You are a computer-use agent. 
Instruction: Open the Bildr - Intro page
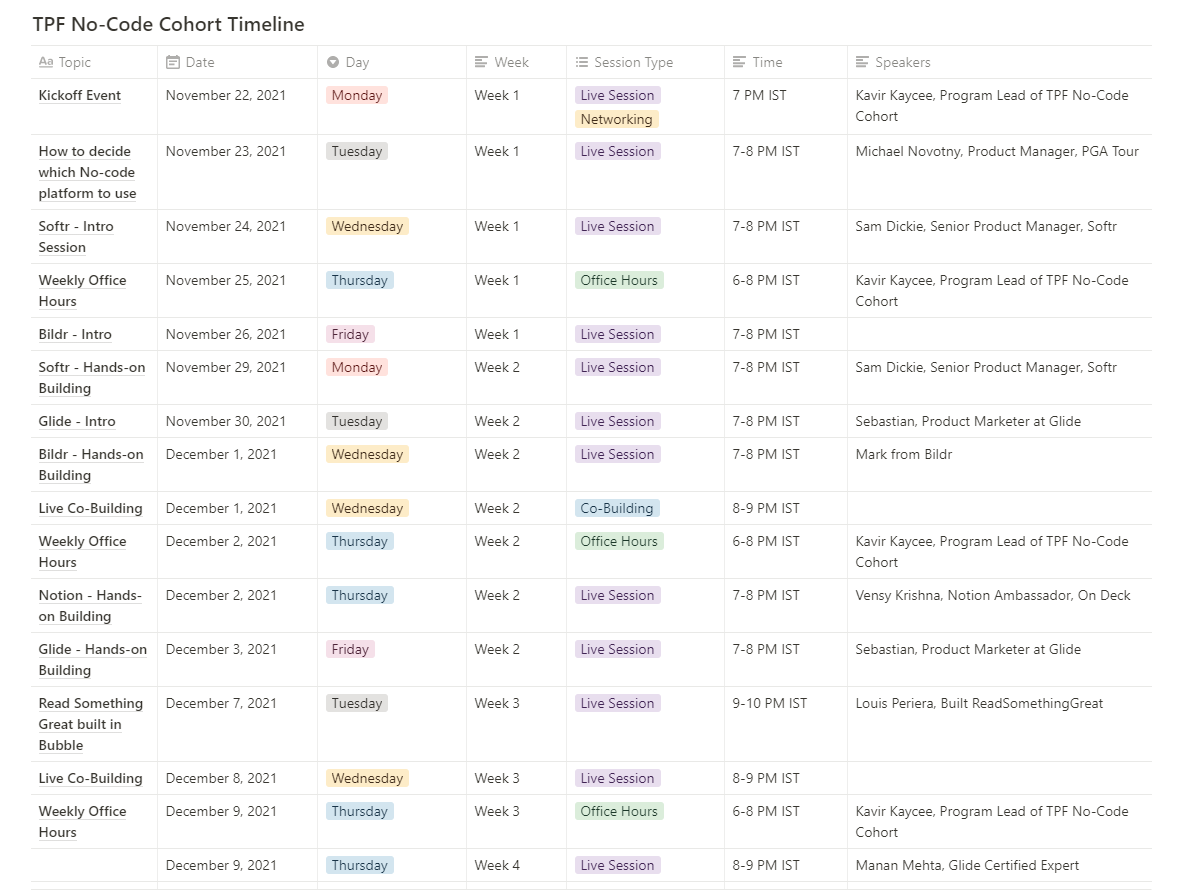75,334
